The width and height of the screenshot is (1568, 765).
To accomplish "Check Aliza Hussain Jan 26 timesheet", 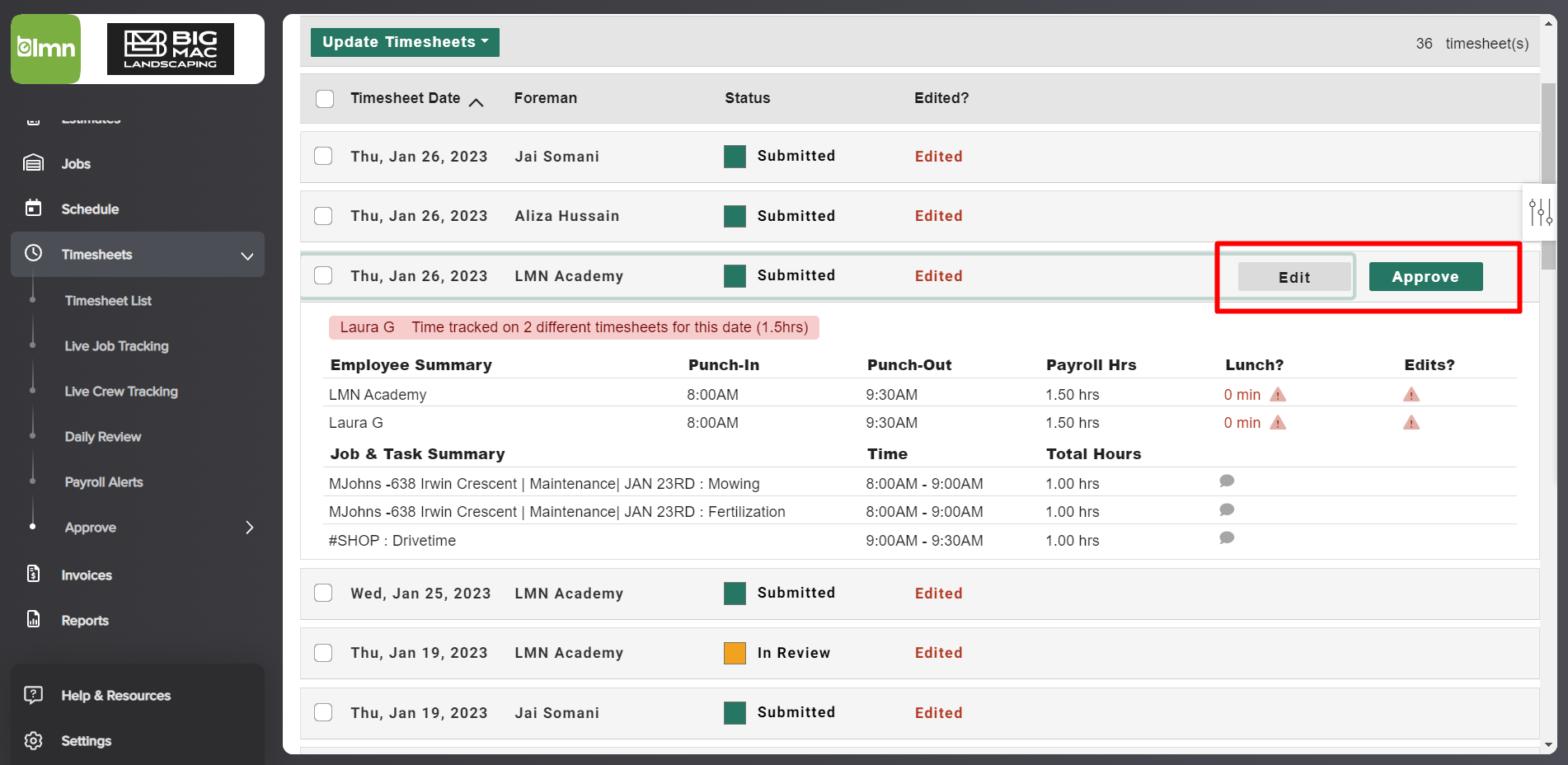I will pos(323,216).
